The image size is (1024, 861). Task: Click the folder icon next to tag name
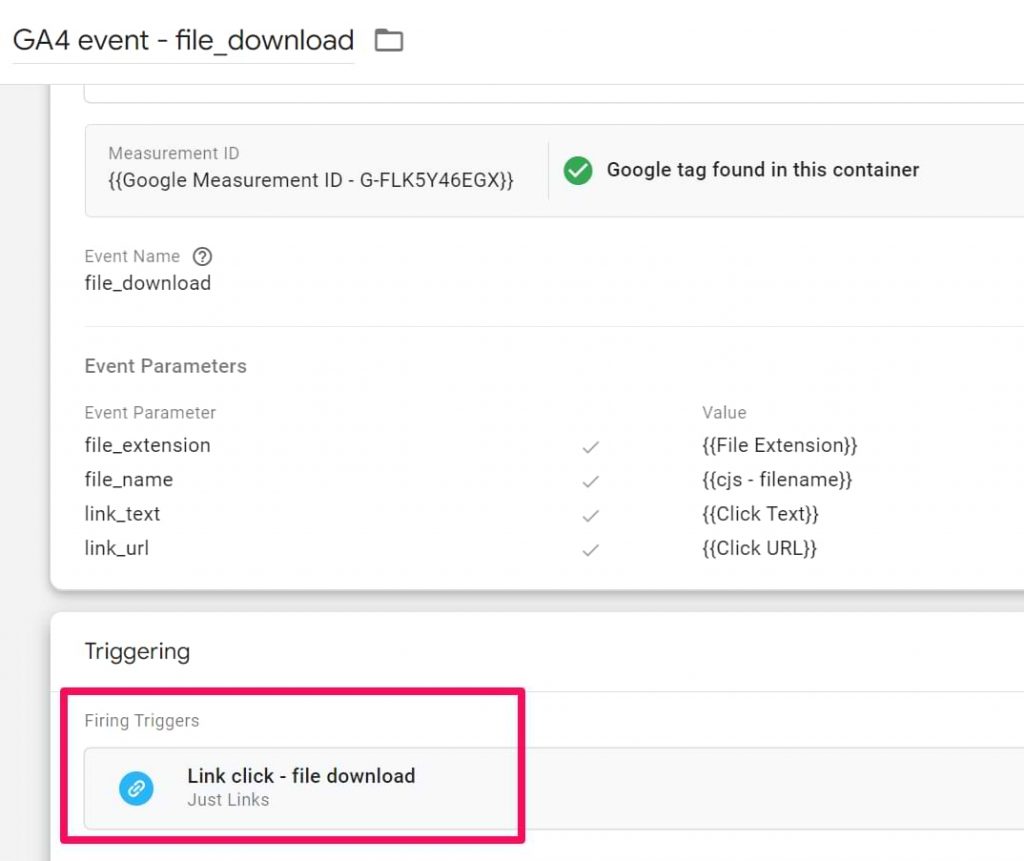pyautogui.click(x=389, y=40)
